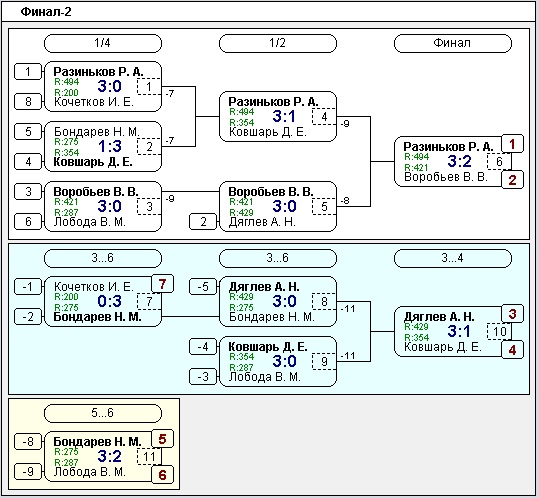Click match 6 dashed box in final
The width and height of the screenshot is (539, 498).
(x=499, y=162)
